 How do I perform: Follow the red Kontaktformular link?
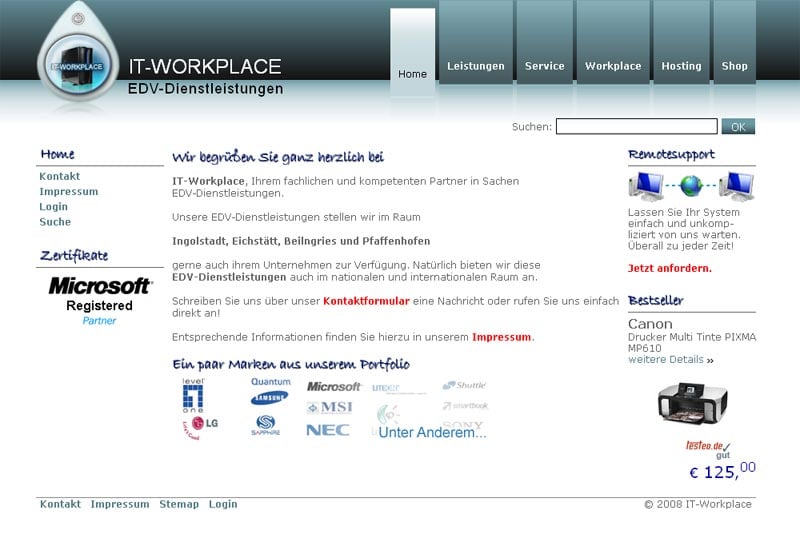pyautogui.click(x=366, y=301)
